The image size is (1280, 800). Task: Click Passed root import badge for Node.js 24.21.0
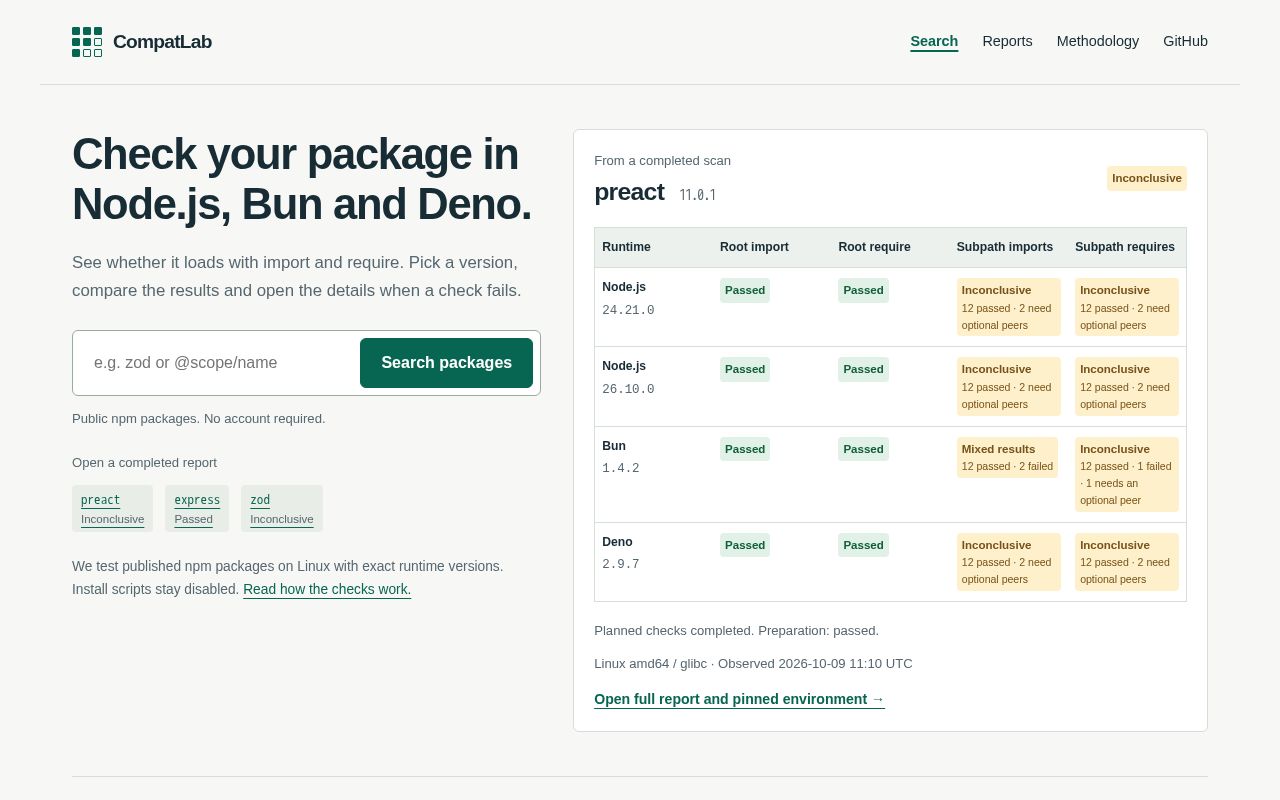click(x=745, y=290)
